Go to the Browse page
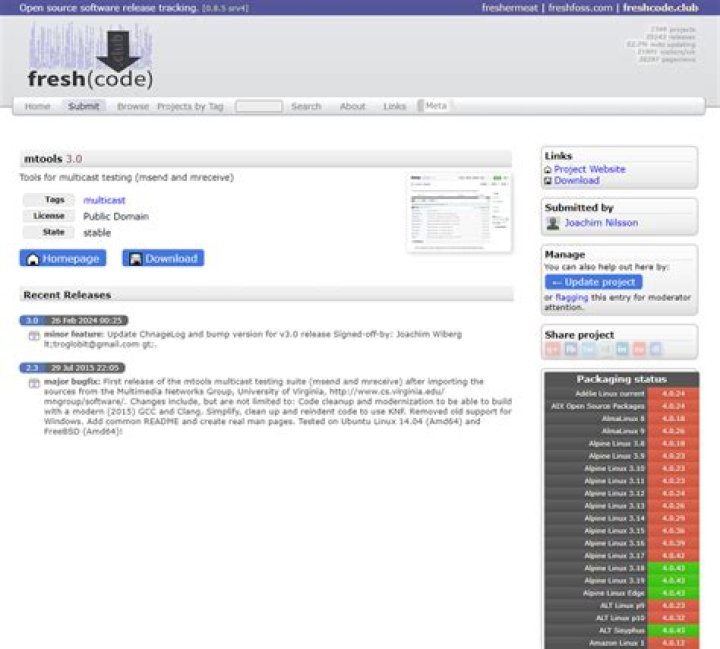The image size is (720, 649). tap(132, 106)
